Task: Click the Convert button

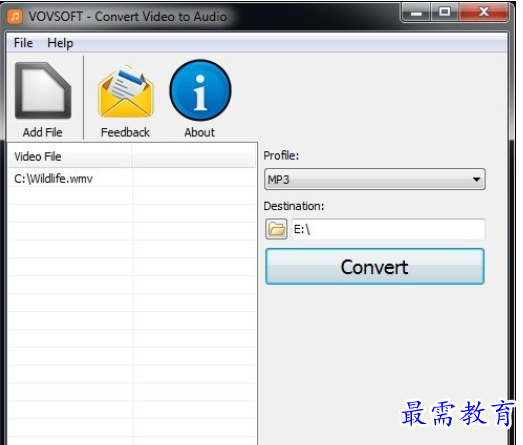Action: coord(375,267)
